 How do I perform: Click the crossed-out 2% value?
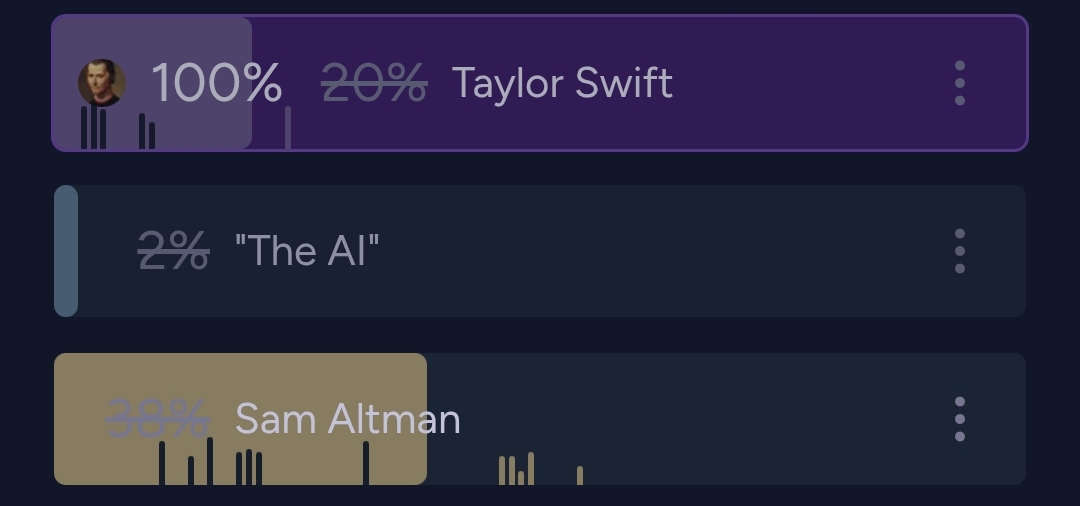(173, 251)
